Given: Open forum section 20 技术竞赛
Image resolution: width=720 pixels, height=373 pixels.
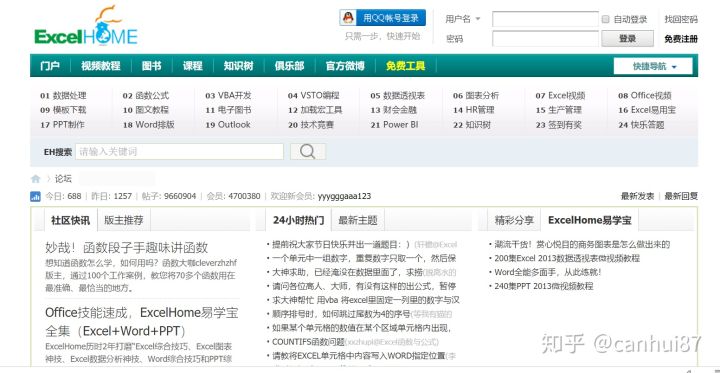Looking at the screenshot, I should tap(311, 124).
